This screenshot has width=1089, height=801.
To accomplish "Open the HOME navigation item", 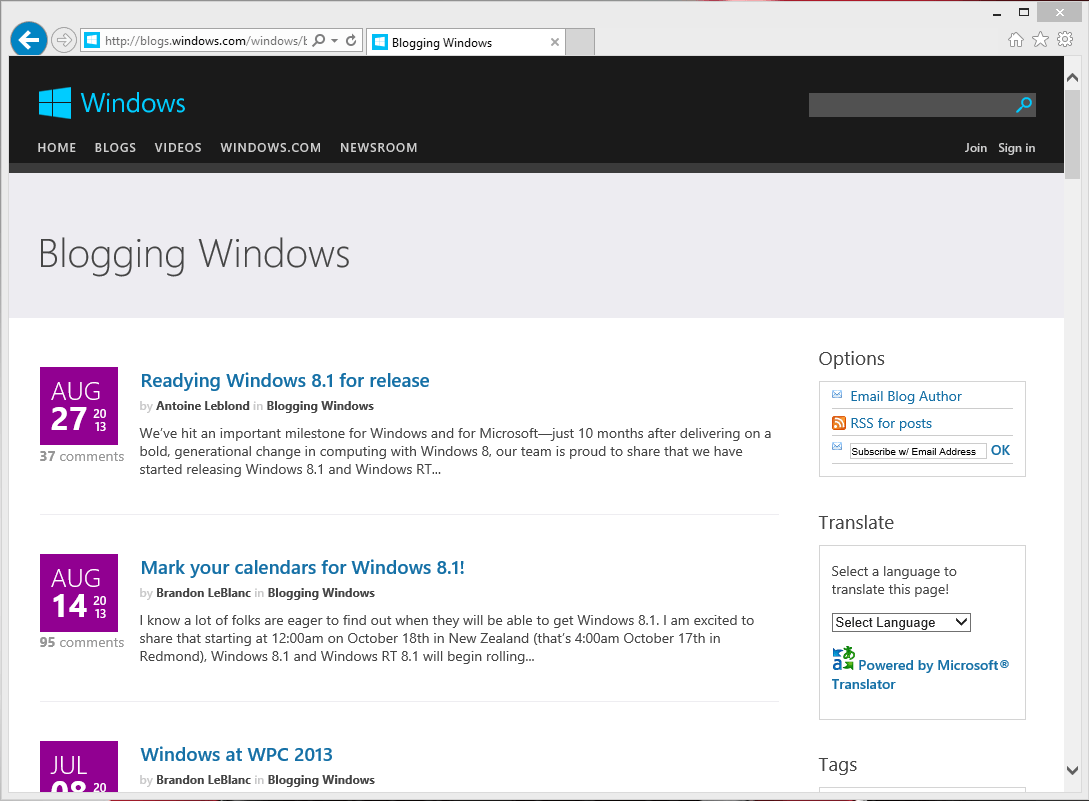I will coord(57,147).
